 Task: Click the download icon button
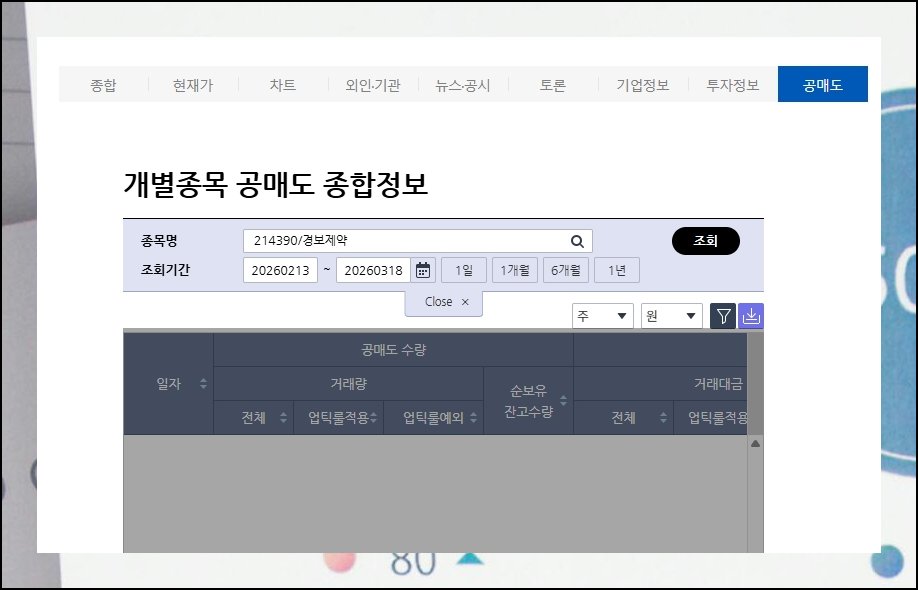coord(751,316)
